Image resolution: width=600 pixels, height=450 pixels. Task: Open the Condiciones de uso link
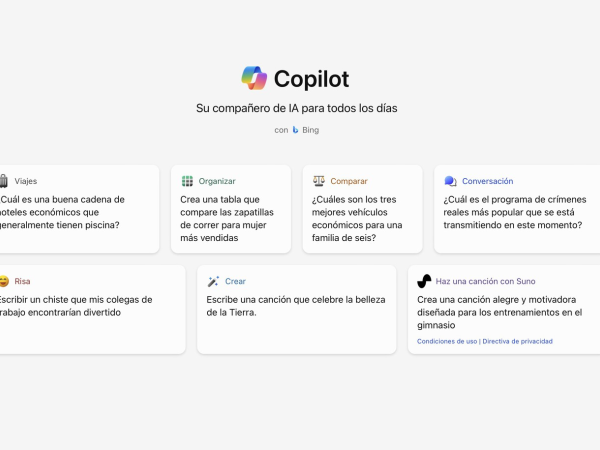coord(447,341)
